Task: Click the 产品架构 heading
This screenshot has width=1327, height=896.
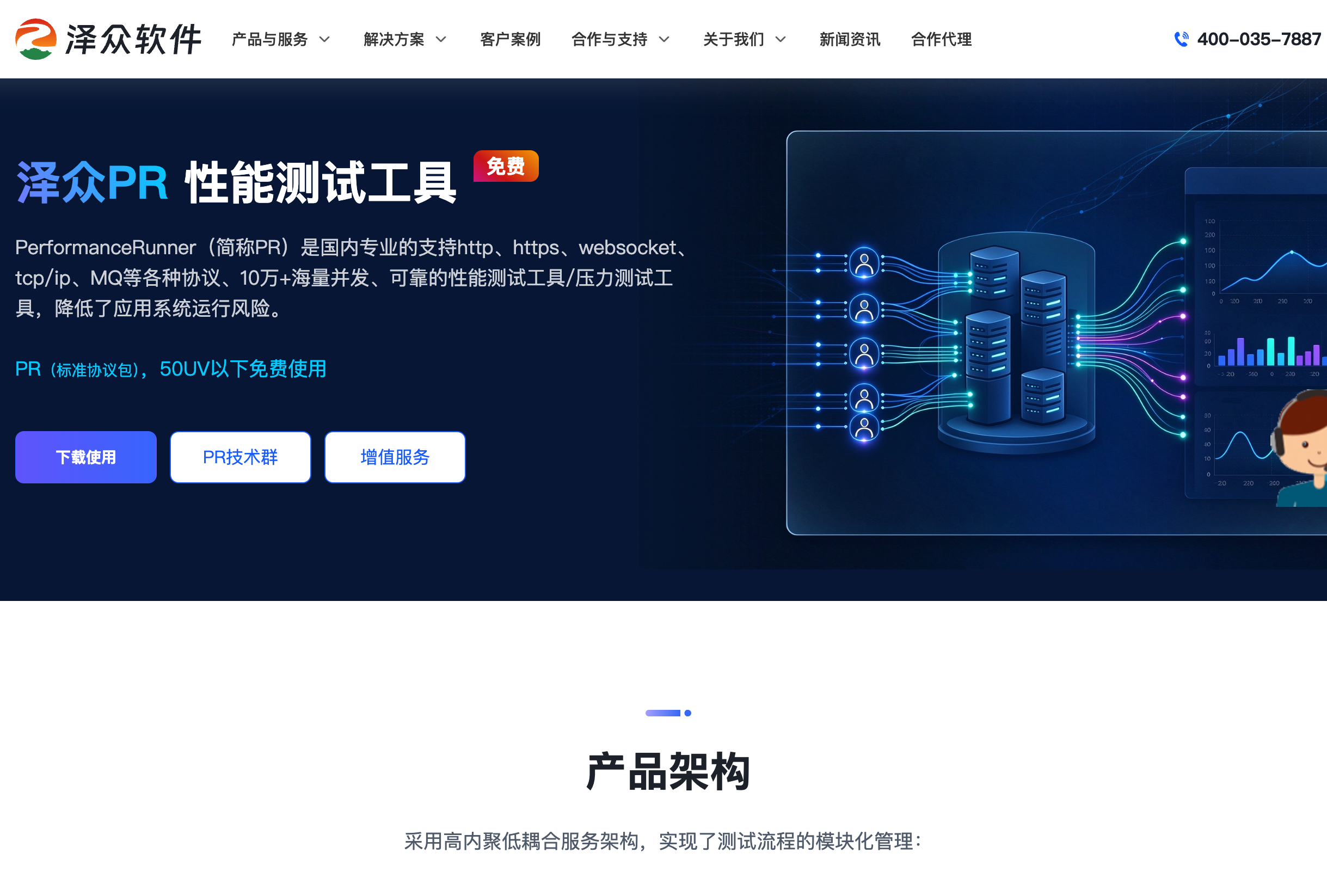Action: pos(668,771)
